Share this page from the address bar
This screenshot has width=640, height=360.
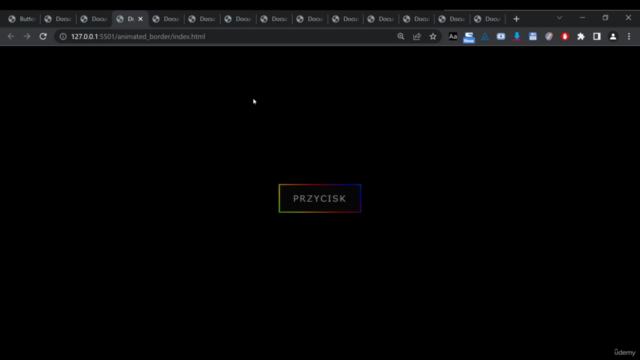click(417, 36)
